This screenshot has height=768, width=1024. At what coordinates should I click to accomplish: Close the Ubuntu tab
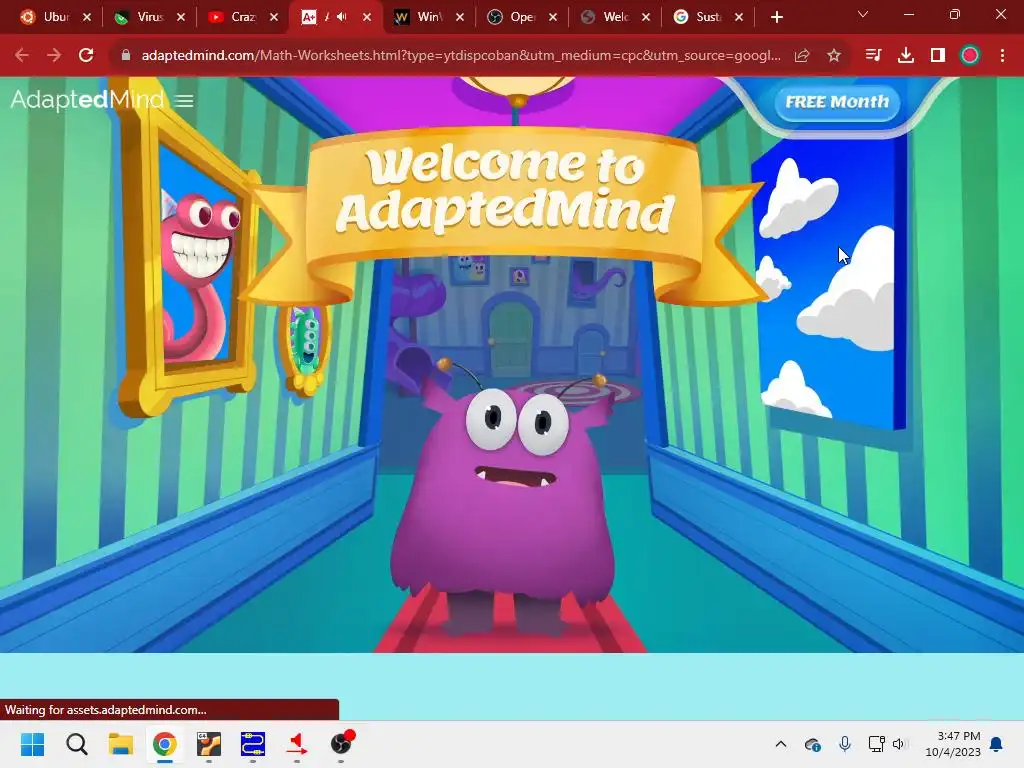pyautogui.click(x=87, y=17)
